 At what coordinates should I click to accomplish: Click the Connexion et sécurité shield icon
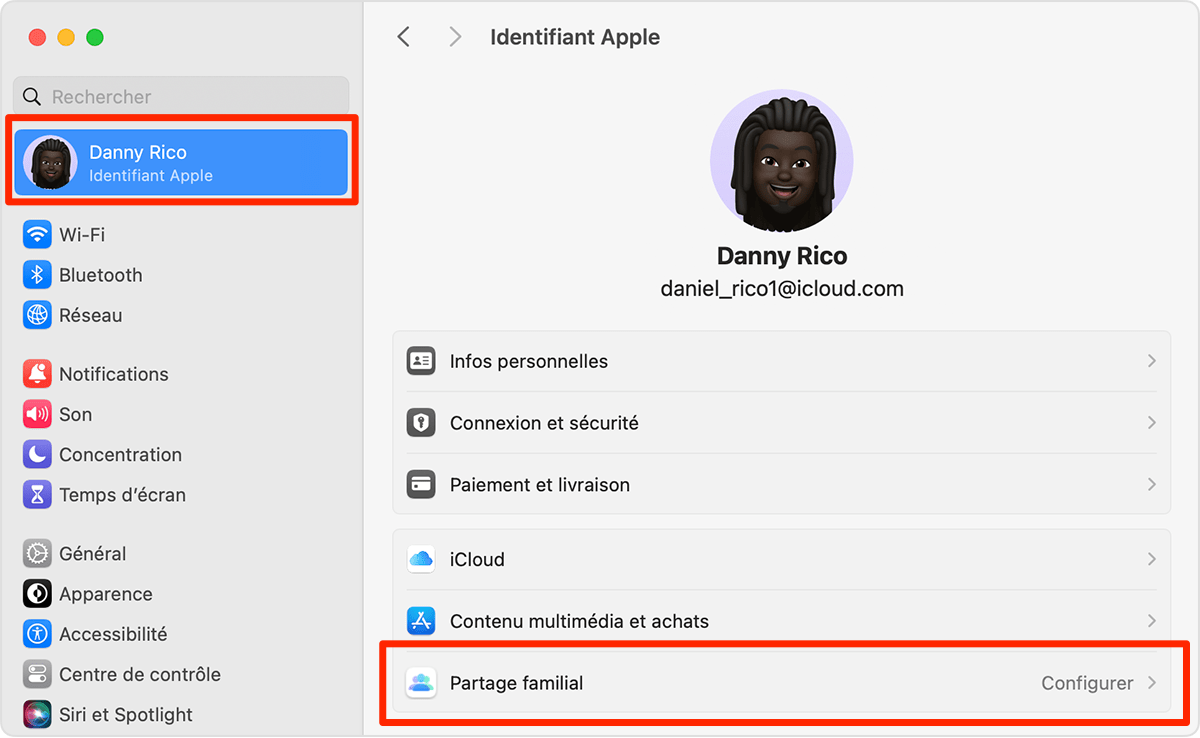[421, 423]
